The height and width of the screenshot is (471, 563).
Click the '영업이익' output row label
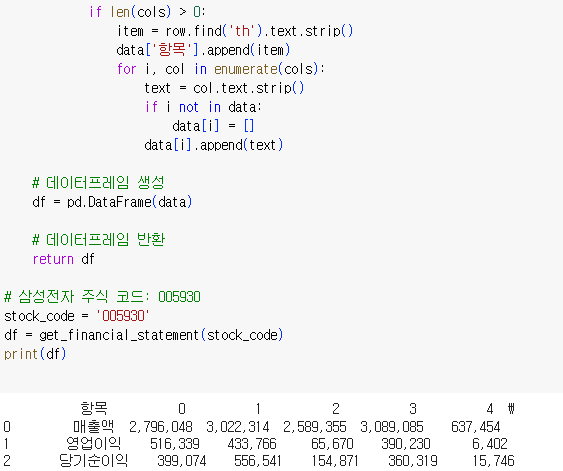[94, 443]
